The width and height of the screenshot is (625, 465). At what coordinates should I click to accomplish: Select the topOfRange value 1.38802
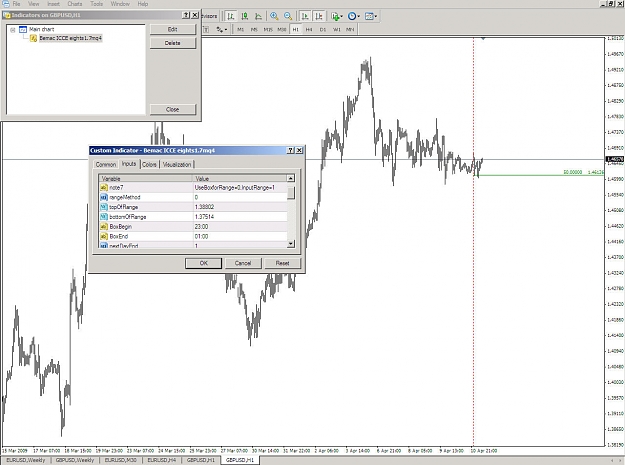204,207
